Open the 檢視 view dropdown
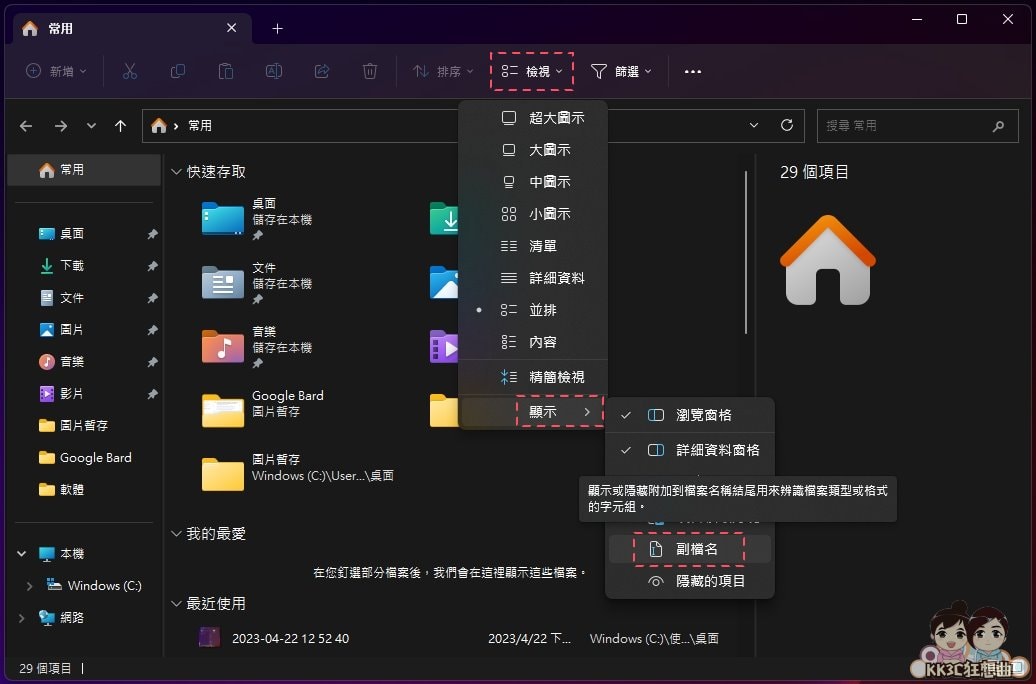The height and width of the screenshot is (684, 1036). 532,71
